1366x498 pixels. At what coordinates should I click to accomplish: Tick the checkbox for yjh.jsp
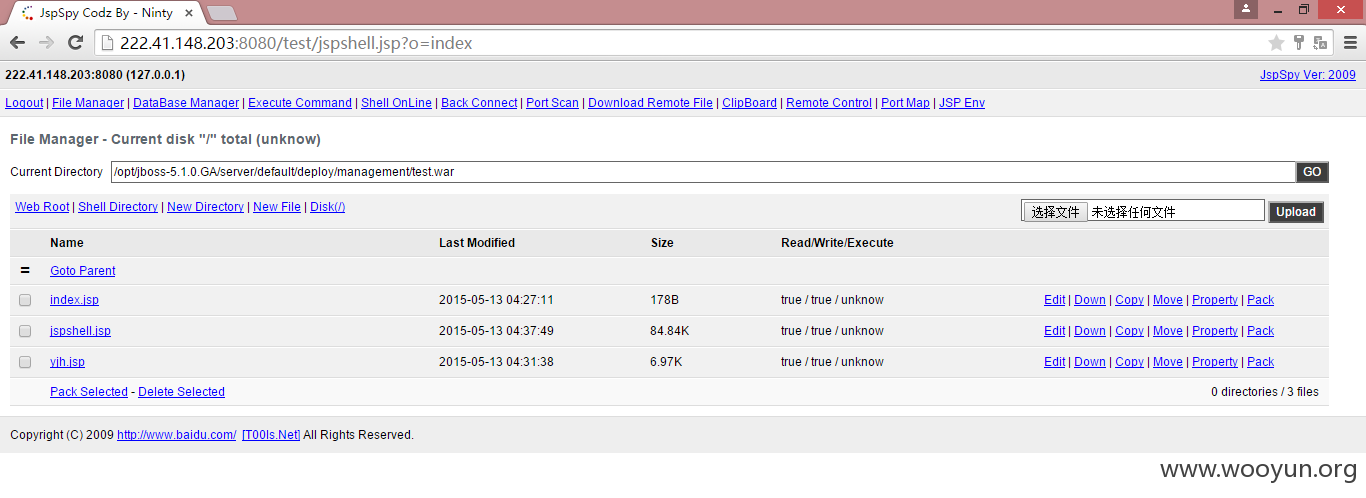(25, 362)
